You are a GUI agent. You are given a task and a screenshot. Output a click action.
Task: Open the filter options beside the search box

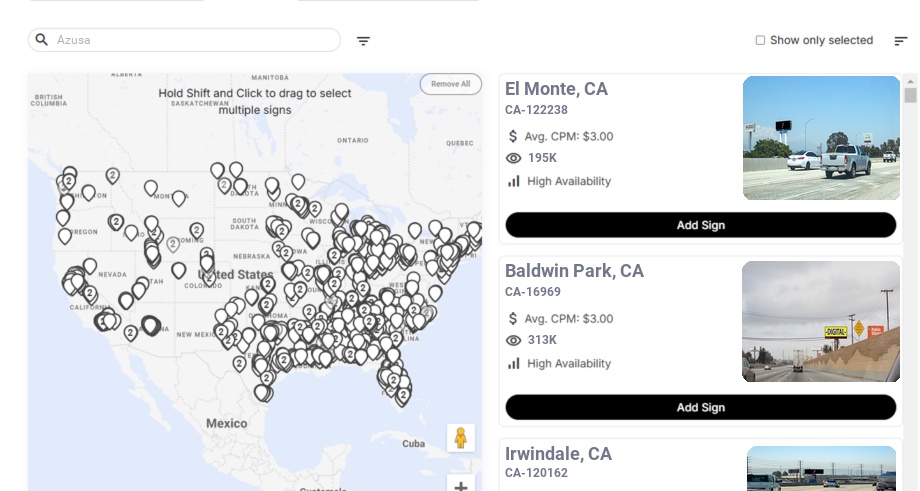point(363,41)
